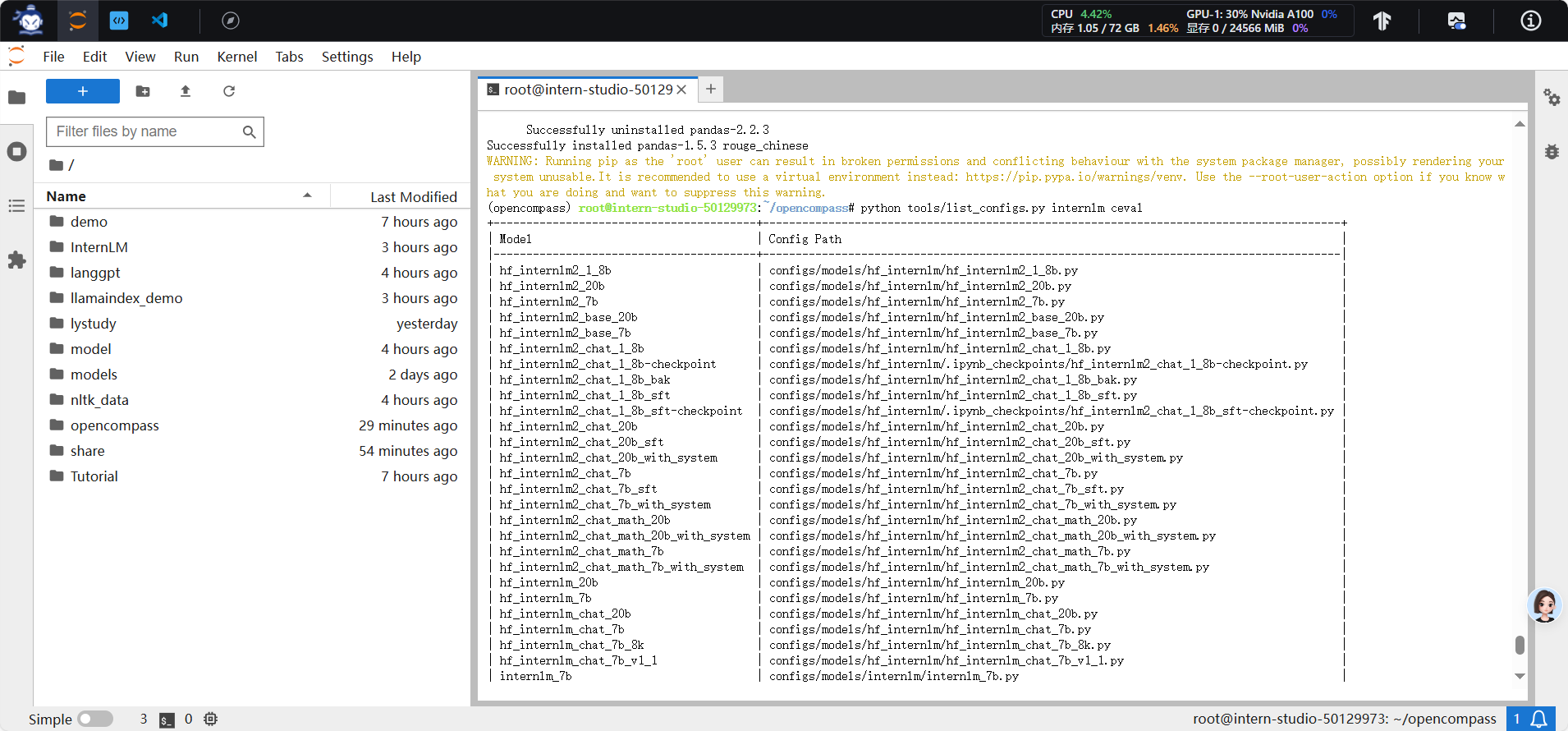Click the blue New Launcher plus button
The width and height of the screenshot is (1568, 731).
(x=83, y=91)
